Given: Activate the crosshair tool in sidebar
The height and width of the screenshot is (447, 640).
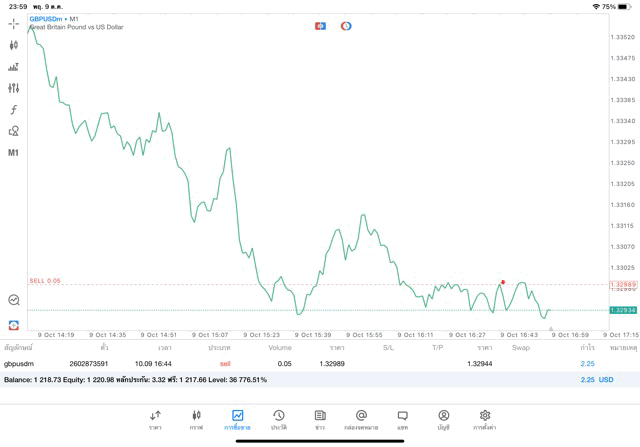Looking at the screenshot, I should 13,23.
